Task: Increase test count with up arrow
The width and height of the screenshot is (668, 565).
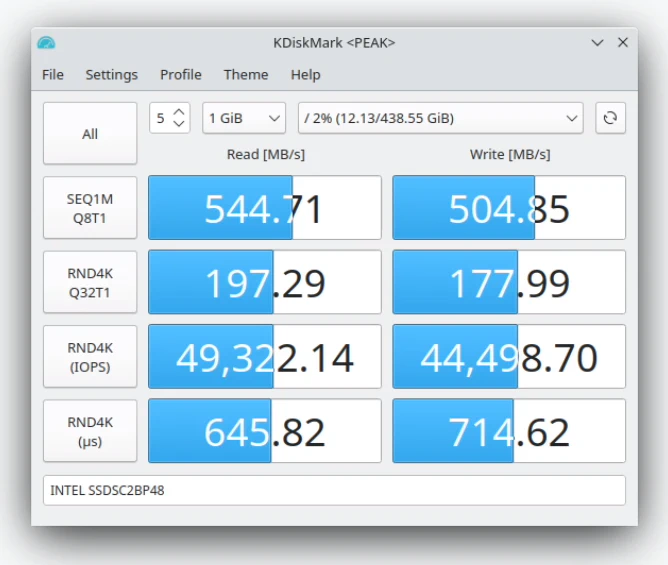Action: click(179, 112)
